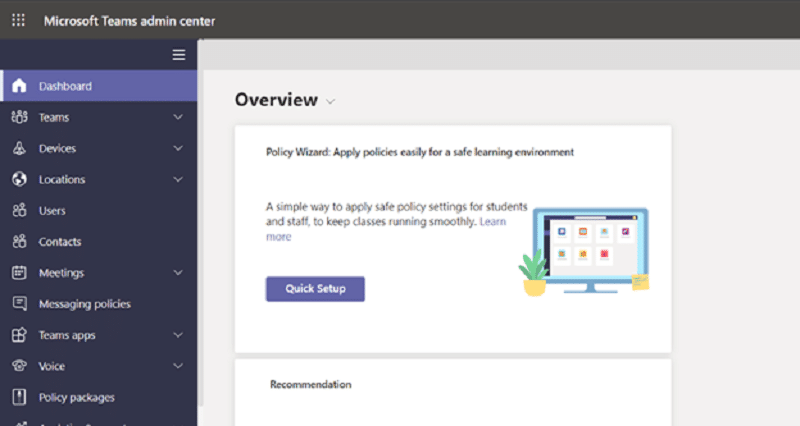Expand the Devices menu chevron

(178, 148)
